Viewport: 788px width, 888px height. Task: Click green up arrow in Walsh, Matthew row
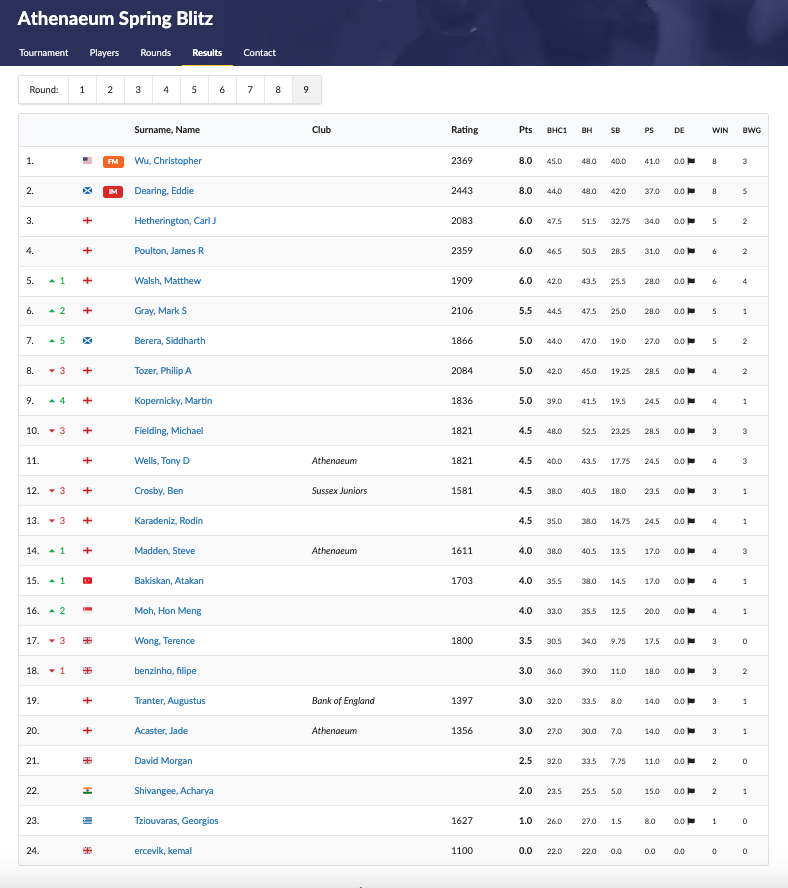tap(52, 281)
